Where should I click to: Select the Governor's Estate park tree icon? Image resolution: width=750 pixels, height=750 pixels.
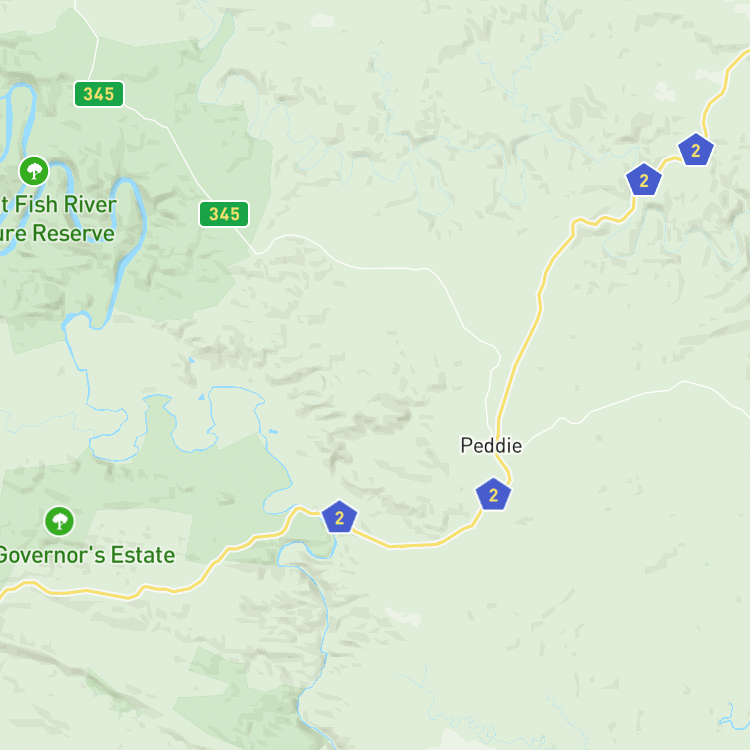pyautogui.click(x=59, y=521)
